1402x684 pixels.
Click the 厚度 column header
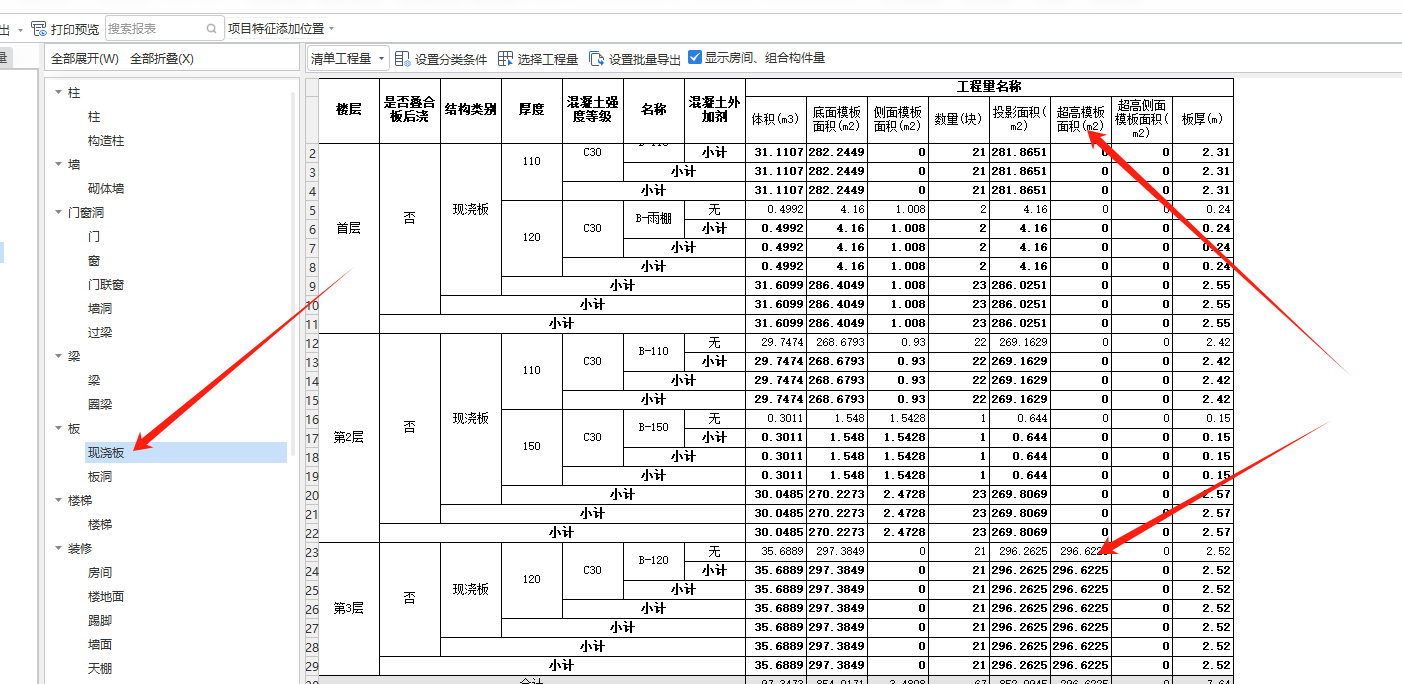(x=532, y=110)
